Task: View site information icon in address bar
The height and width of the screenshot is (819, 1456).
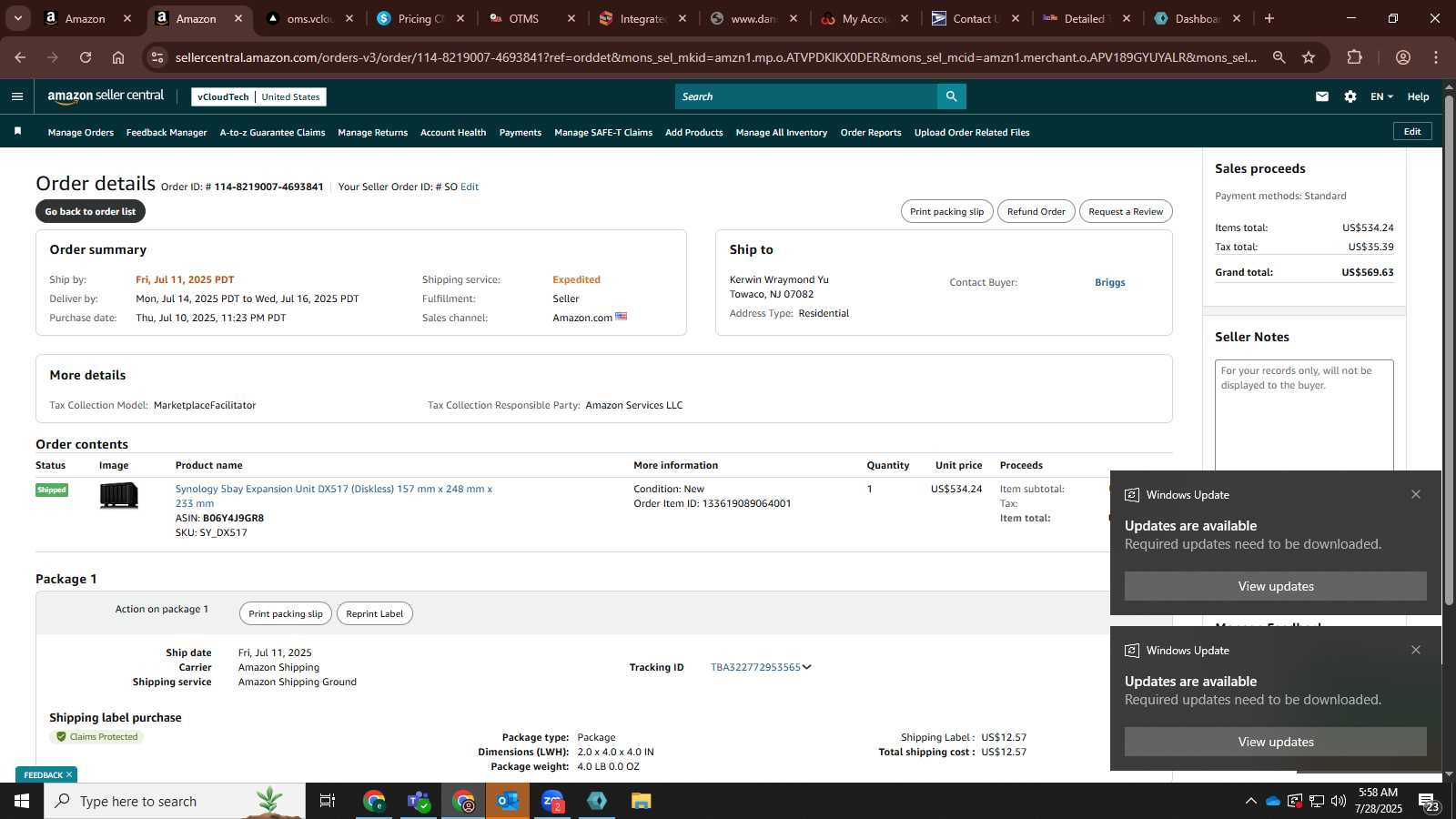Action: (157, 57)
